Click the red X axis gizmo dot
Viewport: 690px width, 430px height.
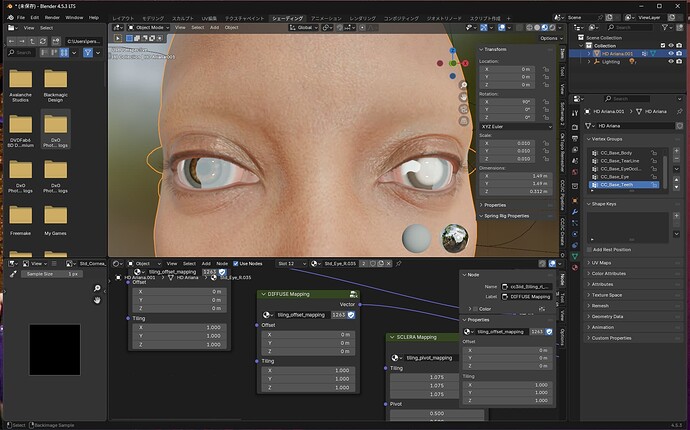point(465,63)
